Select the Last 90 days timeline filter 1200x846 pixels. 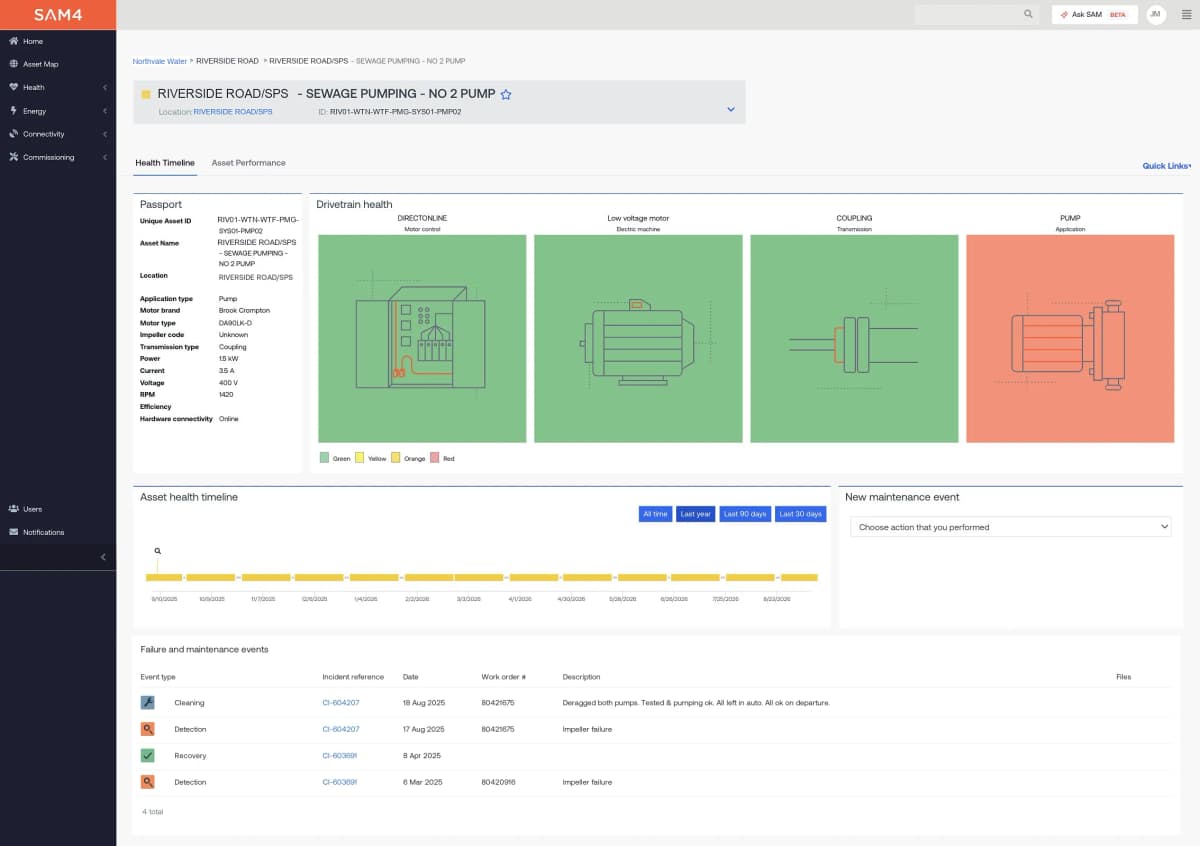pyautogui.click(x=745, y=514)
